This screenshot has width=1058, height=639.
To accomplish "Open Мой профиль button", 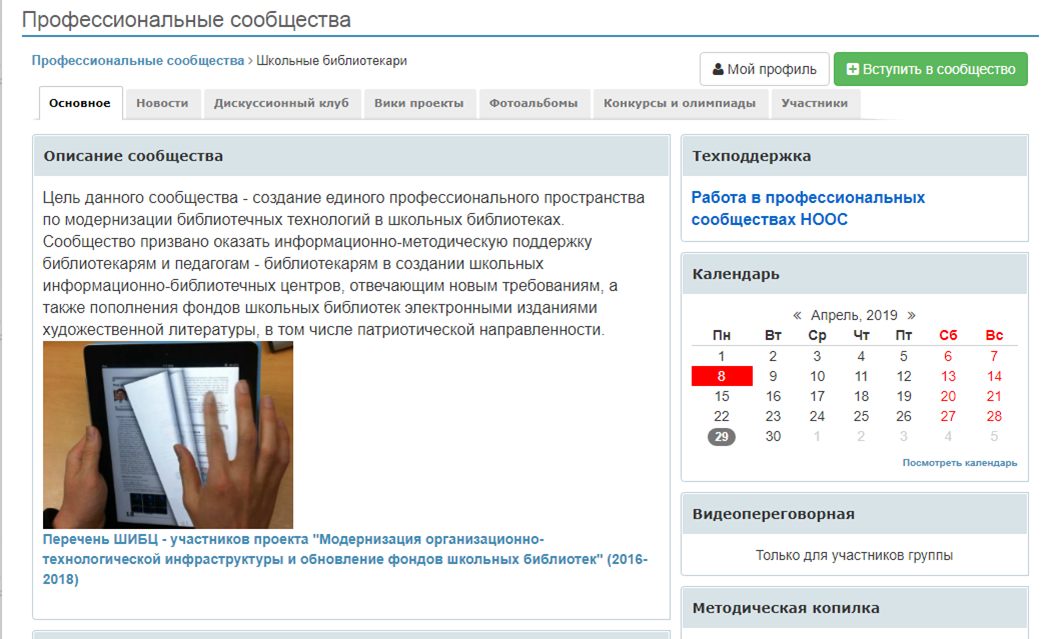I will pyautogui.click(x=764, y=69).
